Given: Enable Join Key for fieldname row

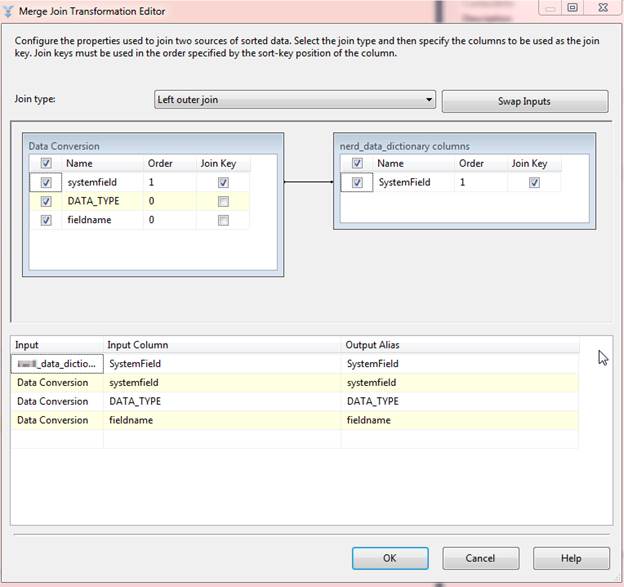Looking at the screenshot, I should 223,221.
